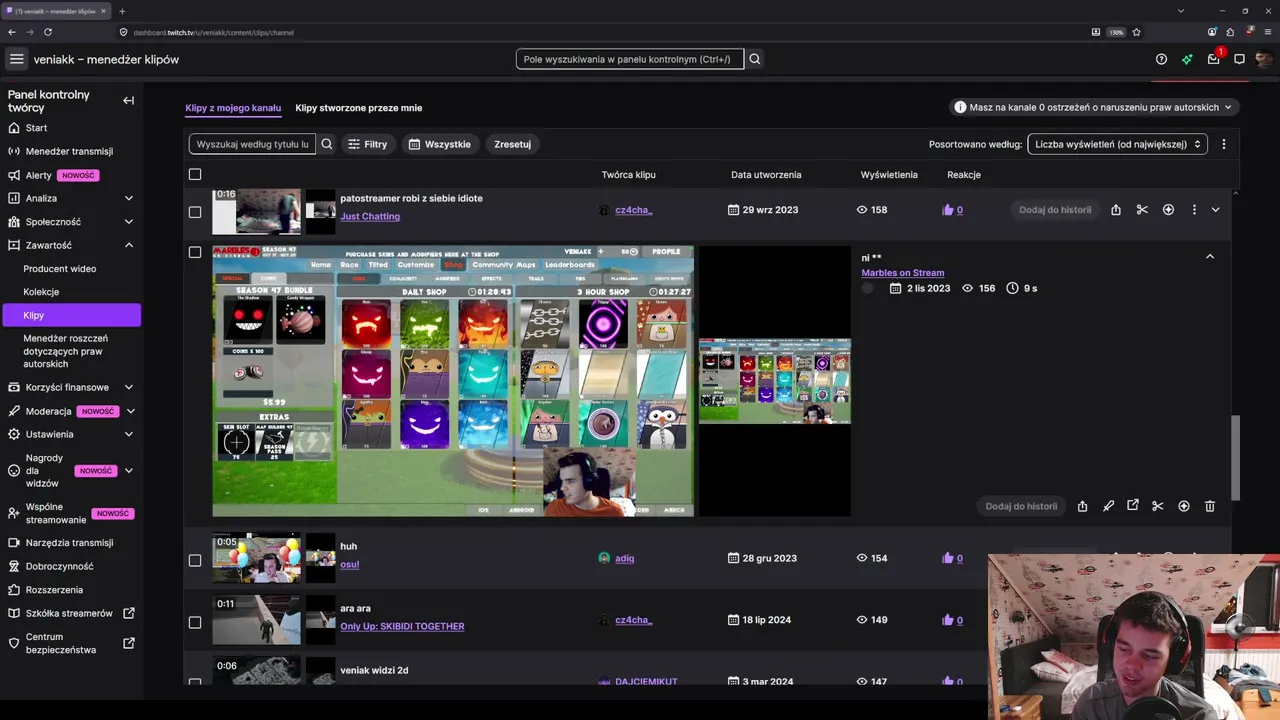This screenshot has height=720, width=1280.
Task: Open the three-dot menu beside sorting
Action: pyautogui.click(x=1223, y=144)
